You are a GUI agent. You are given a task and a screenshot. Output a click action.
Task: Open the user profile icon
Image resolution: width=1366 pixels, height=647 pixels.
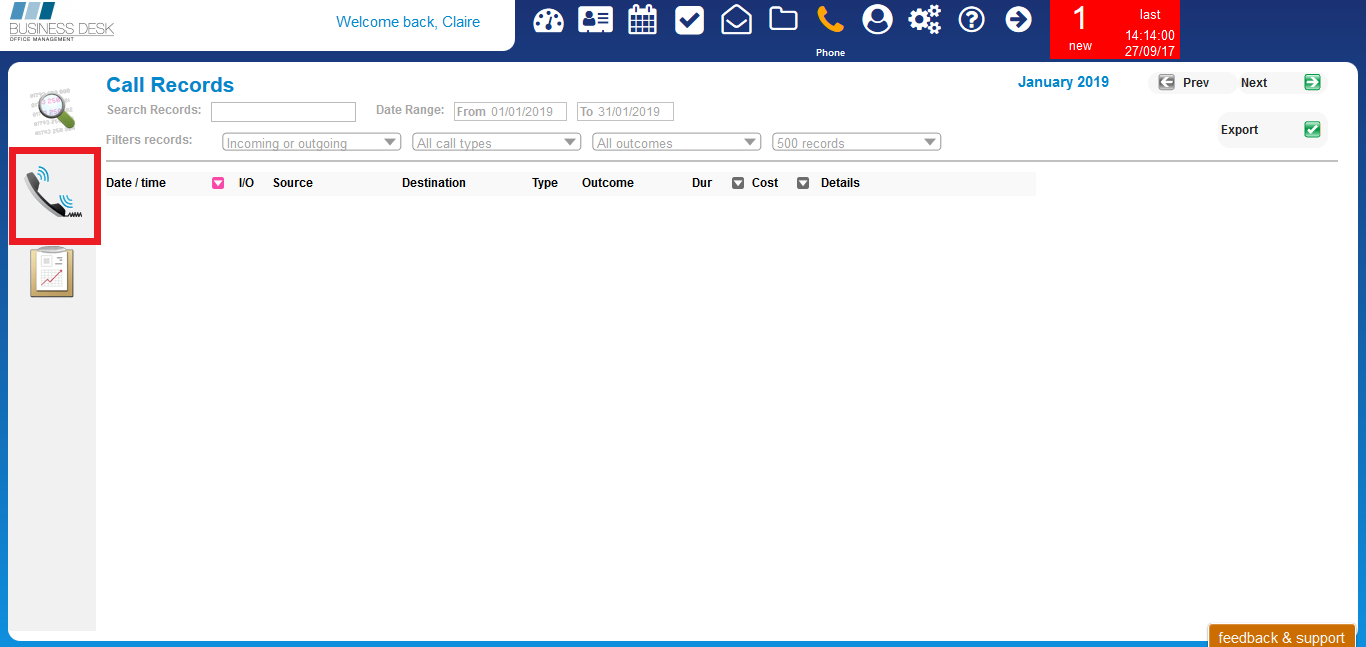click(x=877, y=19)
